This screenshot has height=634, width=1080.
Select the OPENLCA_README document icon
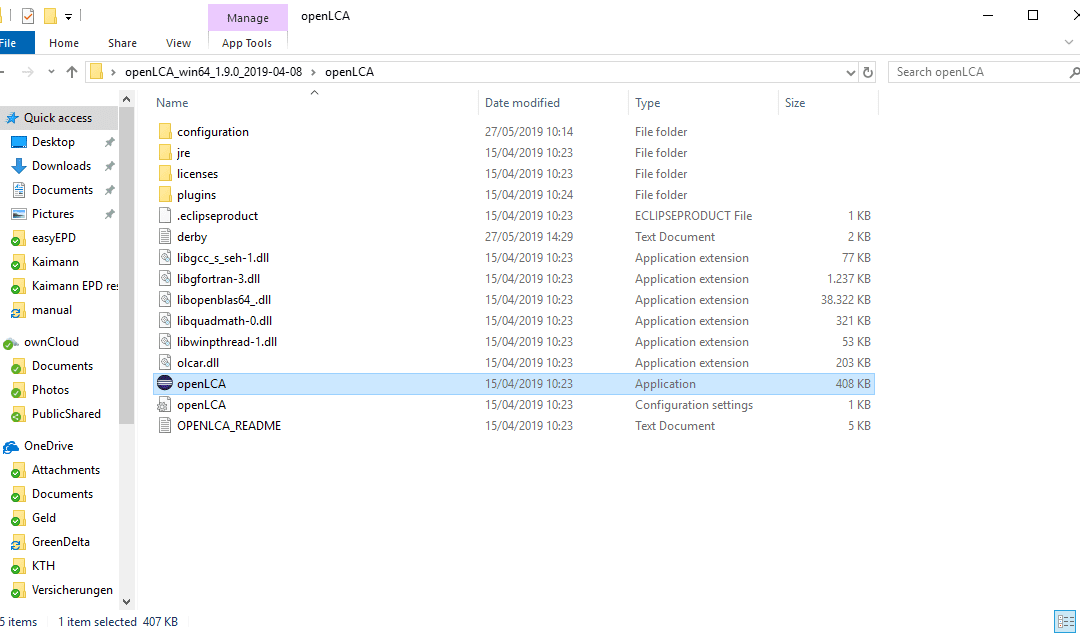pos(165,426)
